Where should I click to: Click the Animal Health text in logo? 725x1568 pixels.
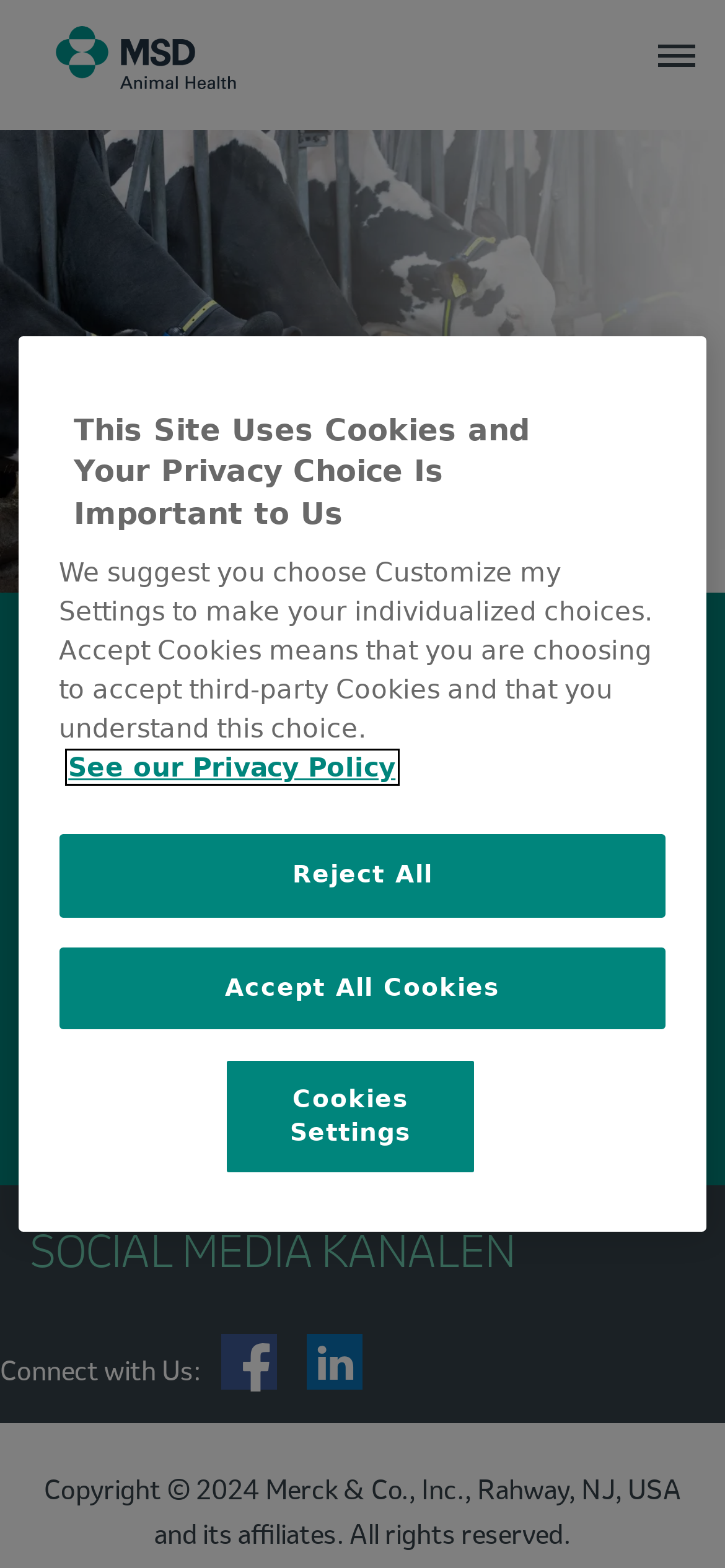pos(178,82)
